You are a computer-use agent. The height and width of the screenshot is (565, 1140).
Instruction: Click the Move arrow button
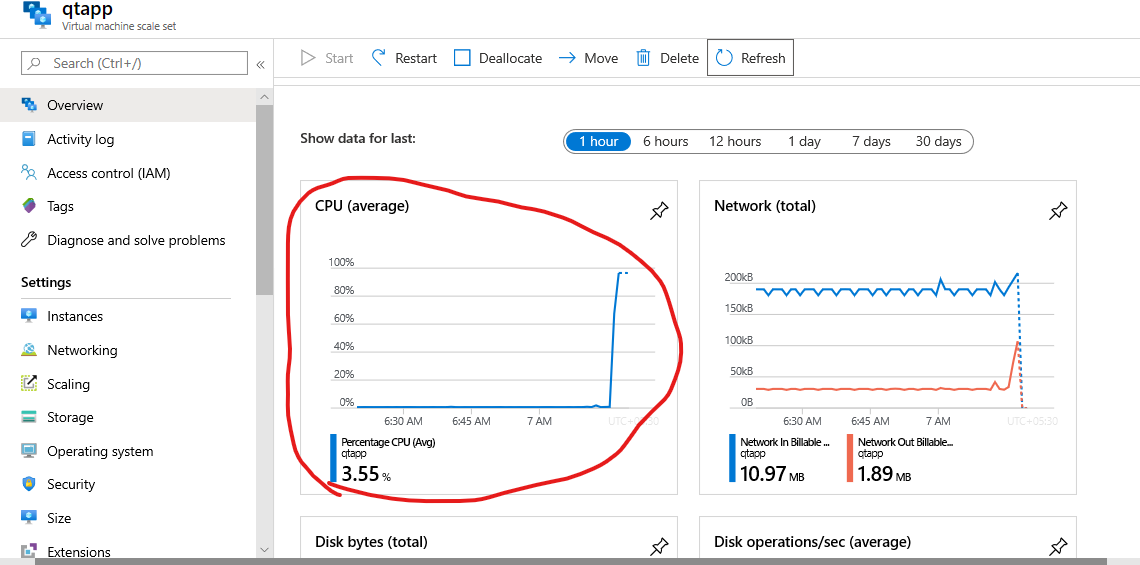pyautogui.click(x=588, y=58)
